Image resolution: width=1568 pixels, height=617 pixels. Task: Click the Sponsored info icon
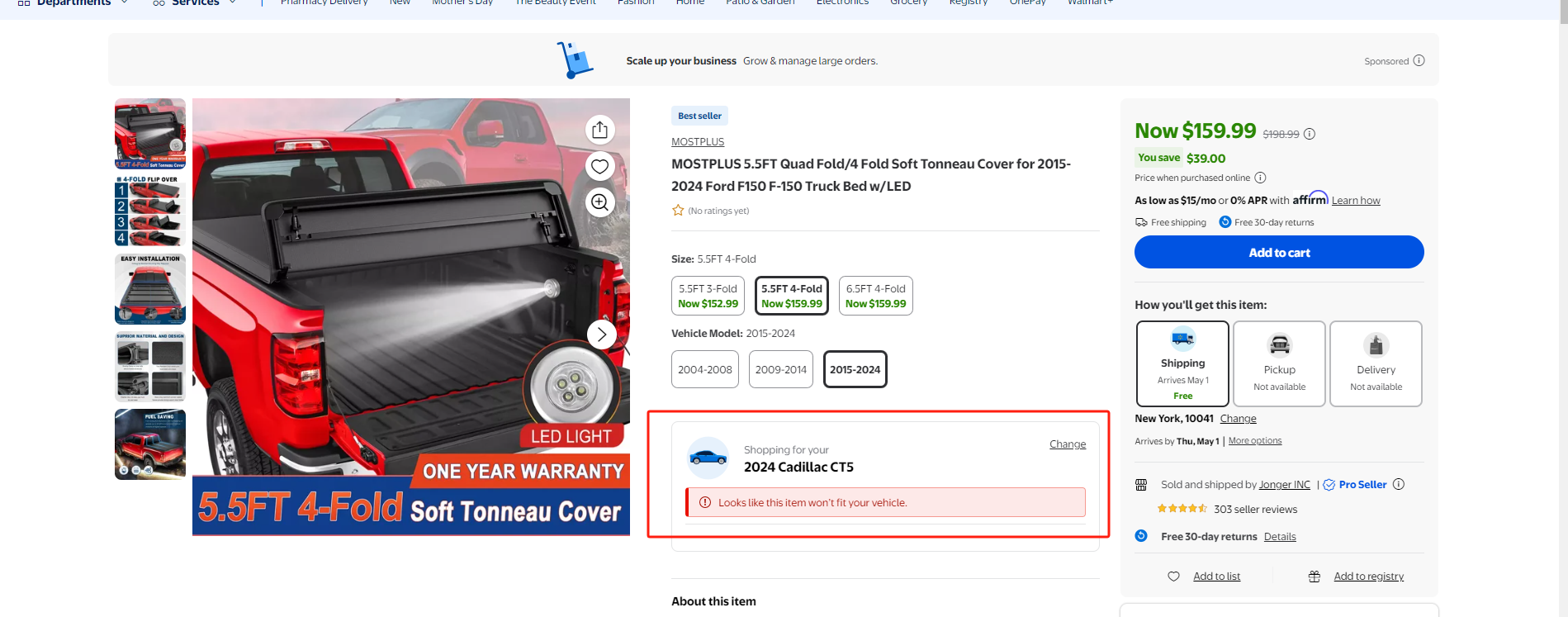[x=1419, y=60]
